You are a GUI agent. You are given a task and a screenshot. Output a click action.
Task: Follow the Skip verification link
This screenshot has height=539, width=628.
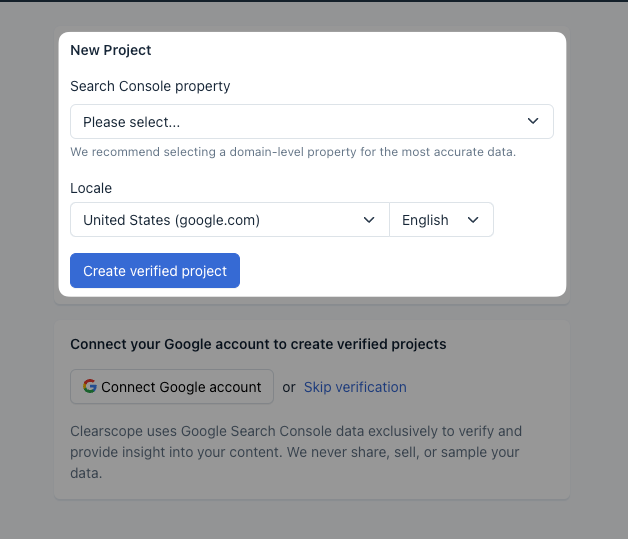pos(355,387)
